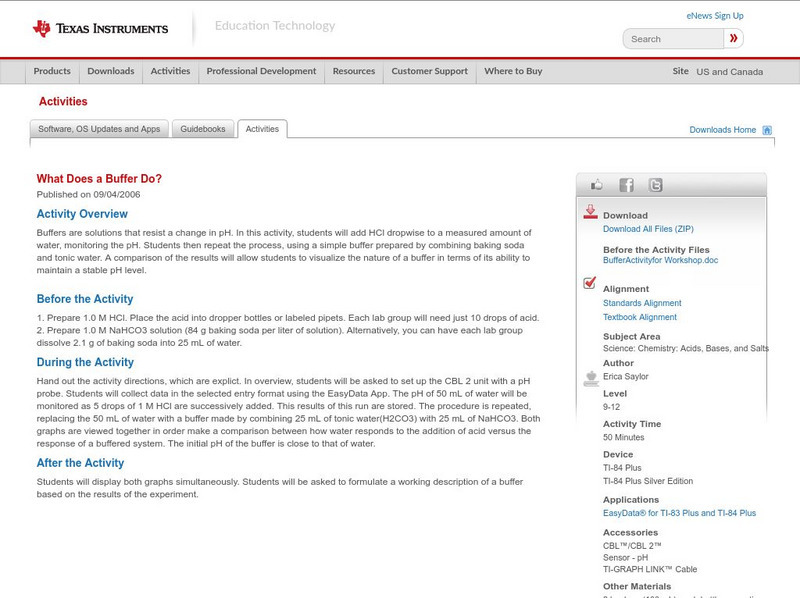Click the Subject Area chemistry text
Image resolution: width=800 pixels, height=598 pixels.
point(686,348)
